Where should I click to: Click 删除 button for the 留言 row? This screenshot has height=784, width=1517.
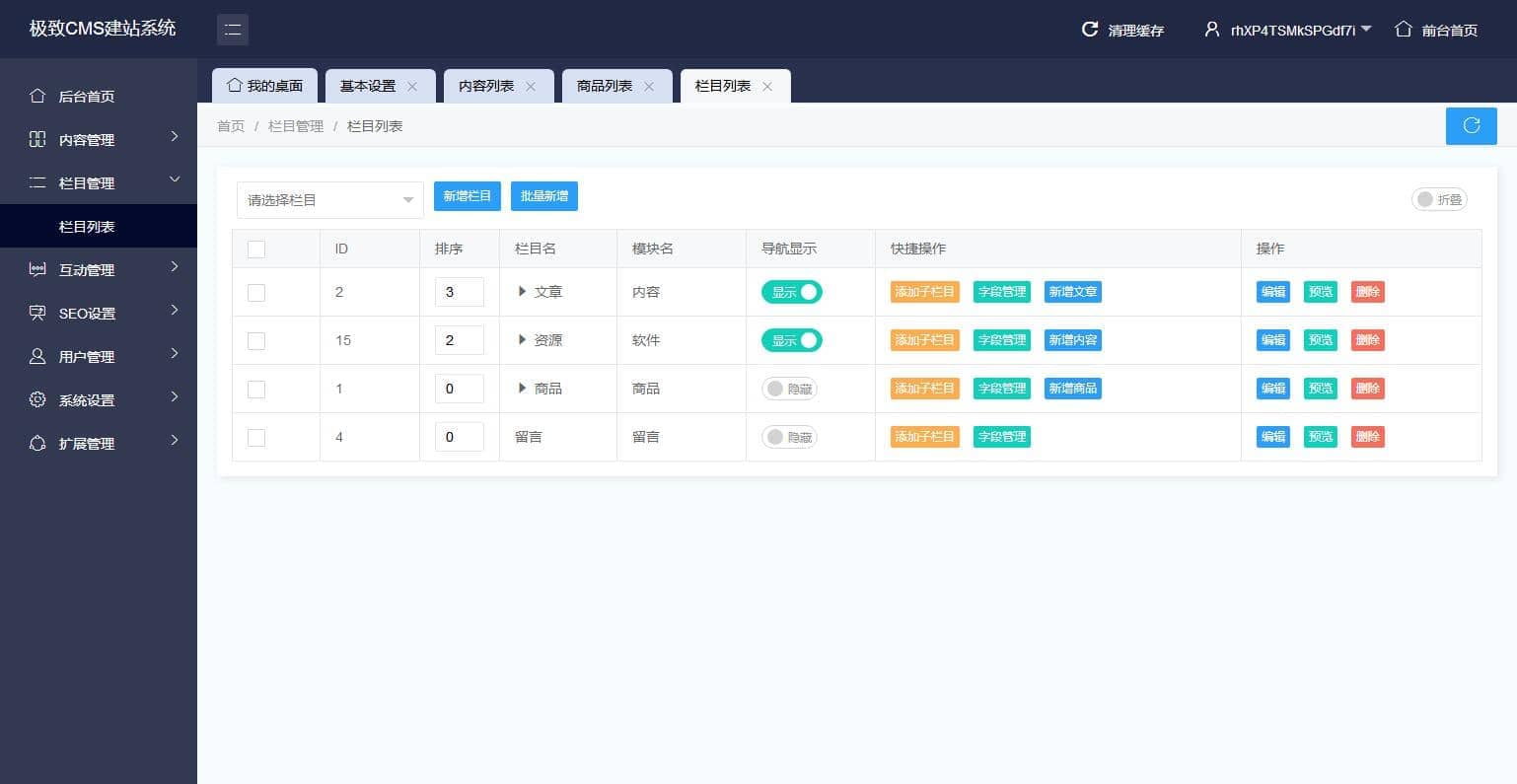pyautogui.click(x=1367, y=437)
